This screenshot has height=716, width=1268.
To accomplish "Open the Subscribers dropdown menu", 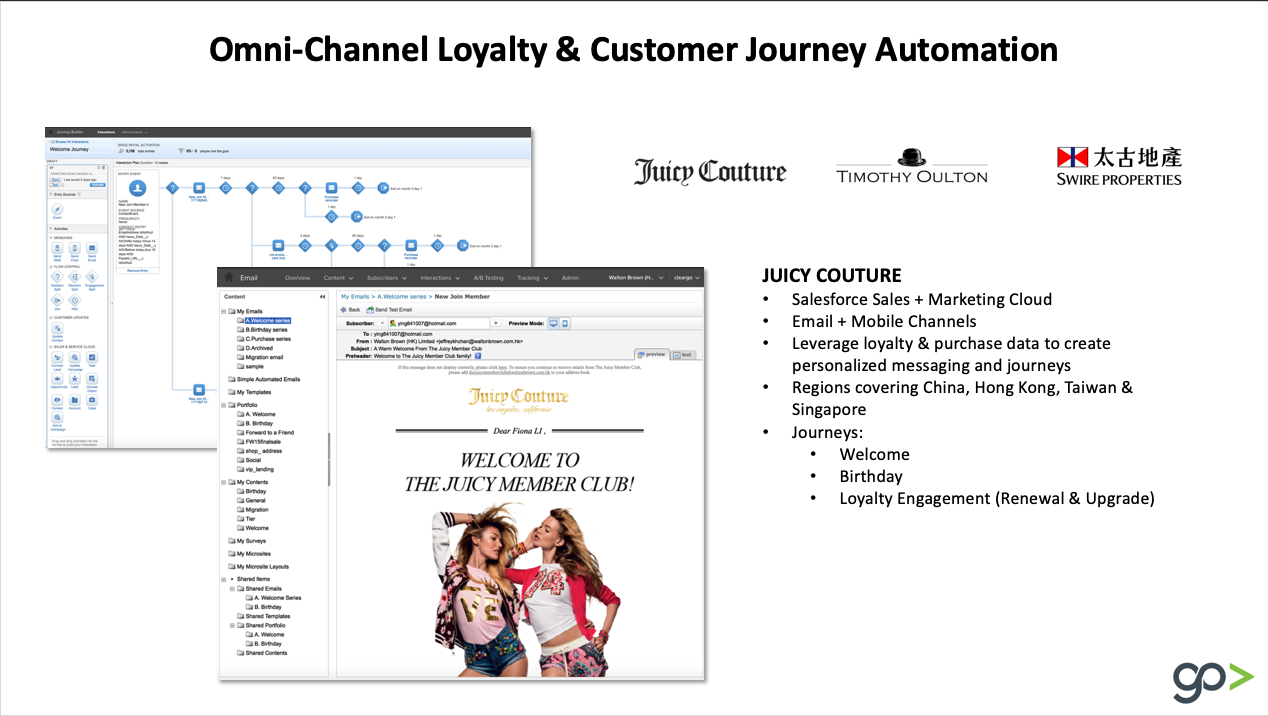I will tap(386, 278).
